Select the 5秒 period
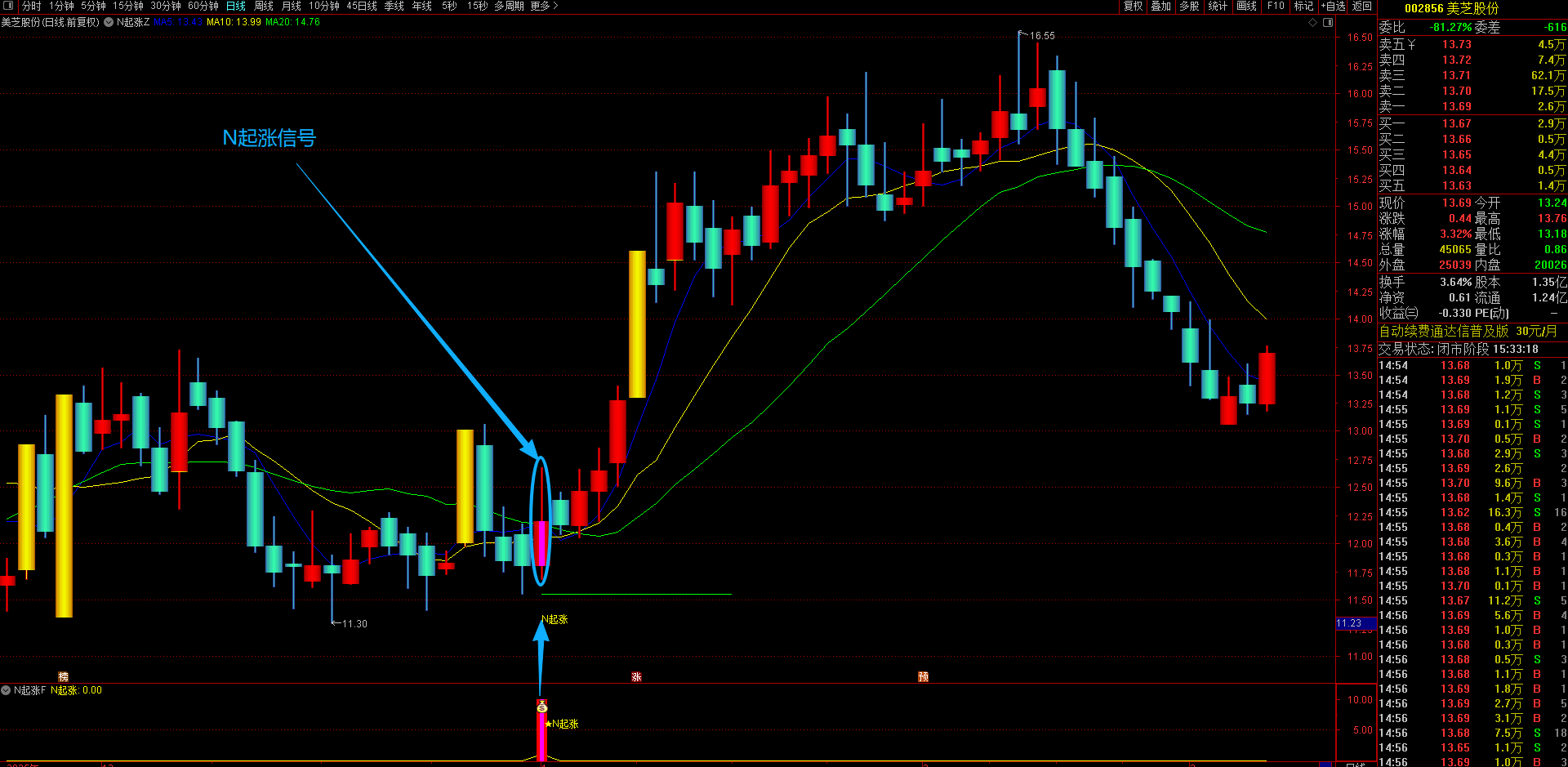1568x767 pixels. click(x=449, y=6)
